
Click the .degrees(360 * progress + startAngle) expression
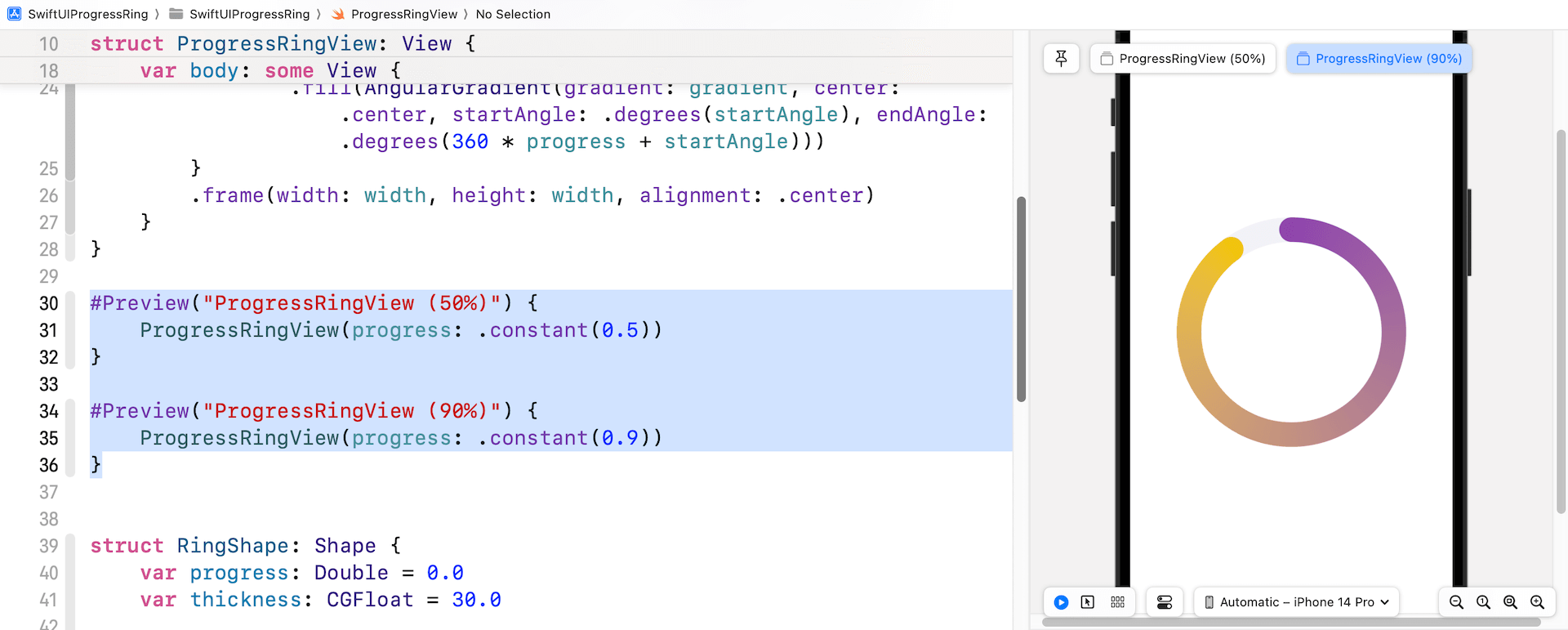click(577, 141)
